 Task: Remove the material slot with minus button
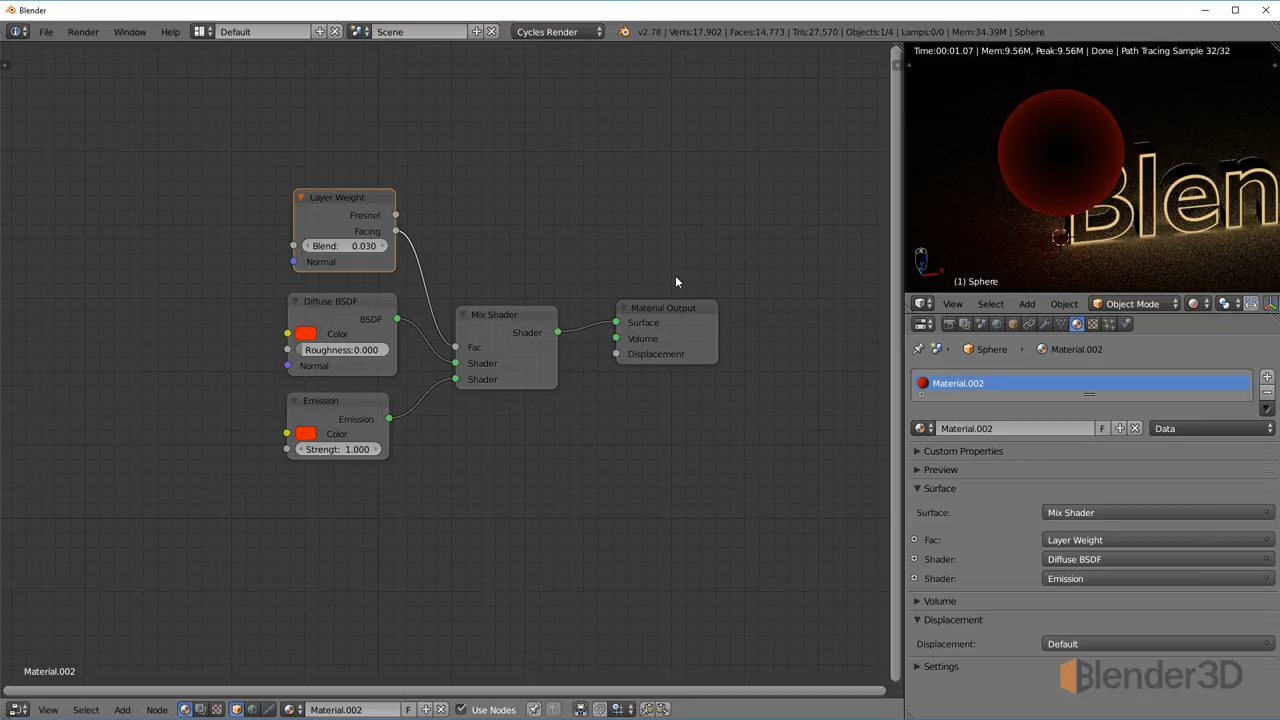coord(1267,392)
